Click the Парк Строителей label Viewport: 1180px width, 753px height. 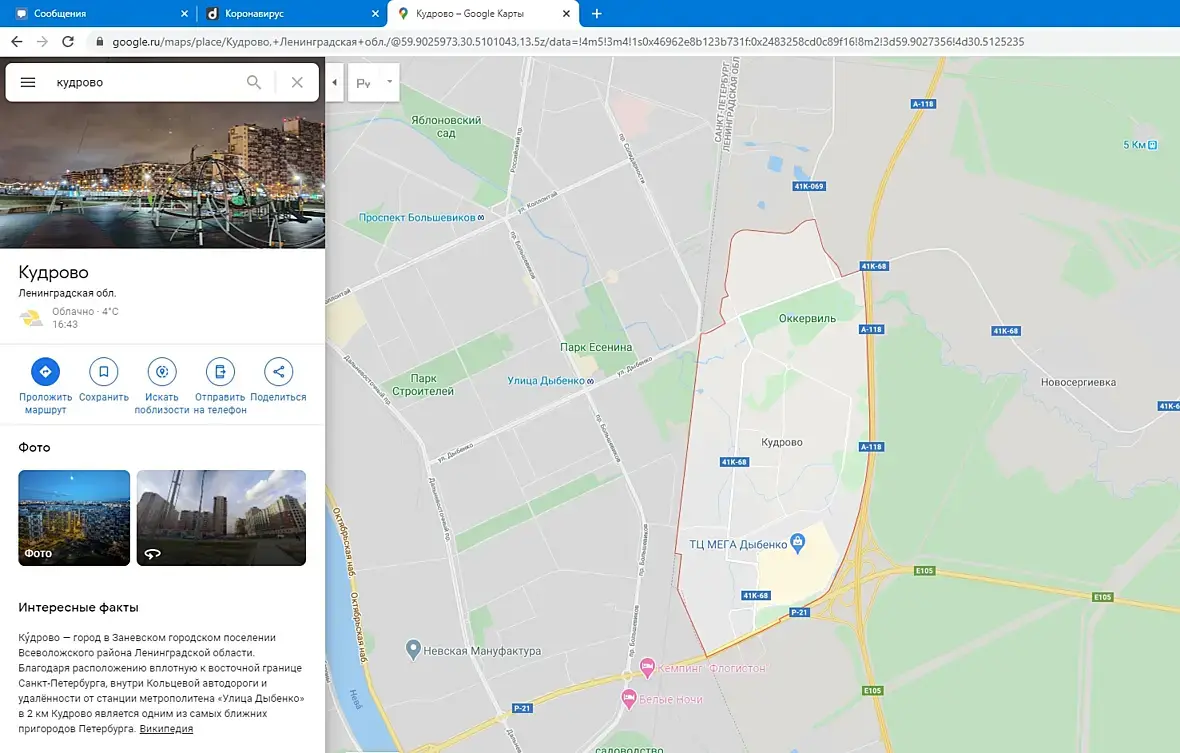click(423, 384)
